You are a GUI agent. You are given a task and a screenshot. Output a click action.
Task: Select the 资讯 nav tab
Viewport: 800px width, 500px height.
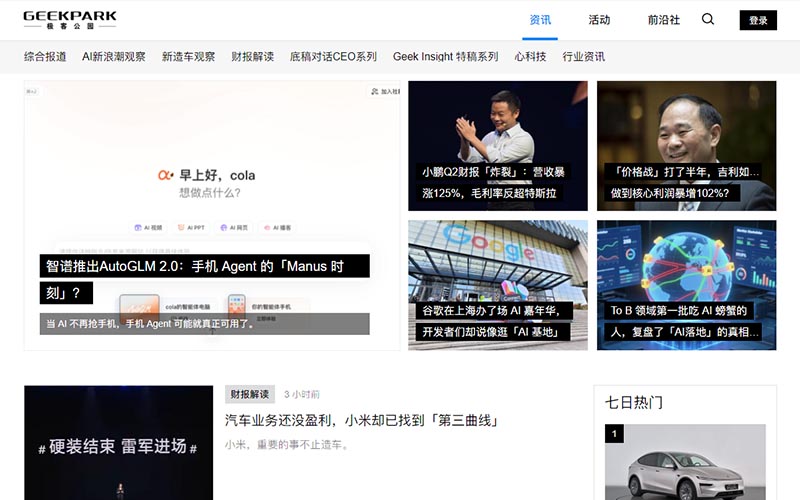coord(540,20)
